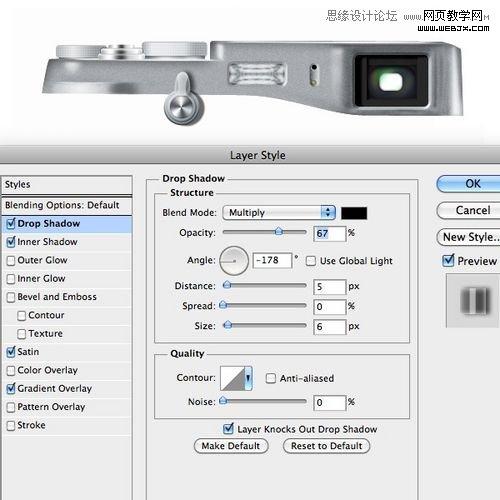Click the Cancel button
500x500 pixels.
click(468, 210)
